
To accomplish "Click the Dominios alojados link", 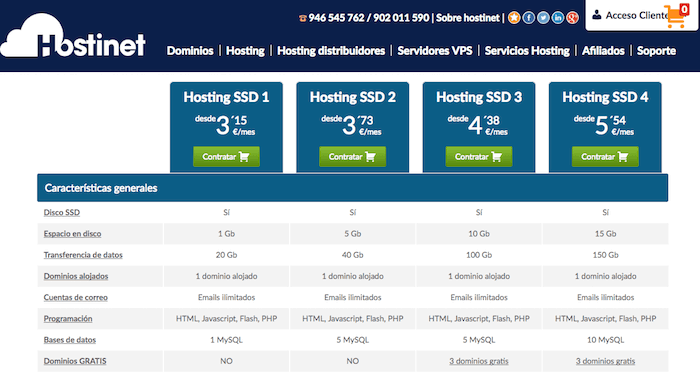I will (x=76, y=276).
